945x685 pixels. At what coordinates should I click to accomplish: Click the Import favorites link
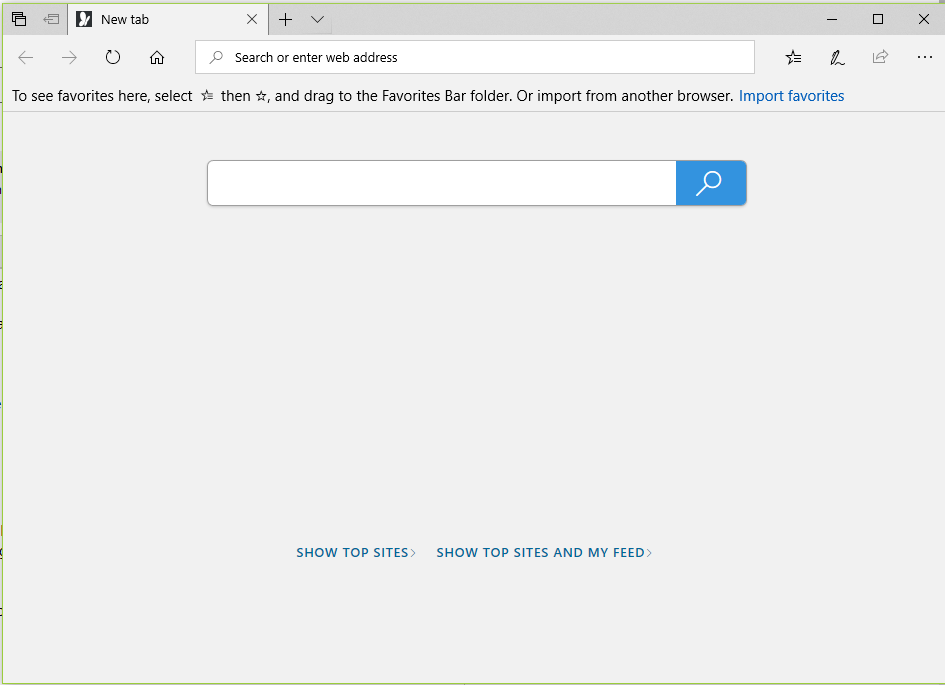tap(791, 95)
